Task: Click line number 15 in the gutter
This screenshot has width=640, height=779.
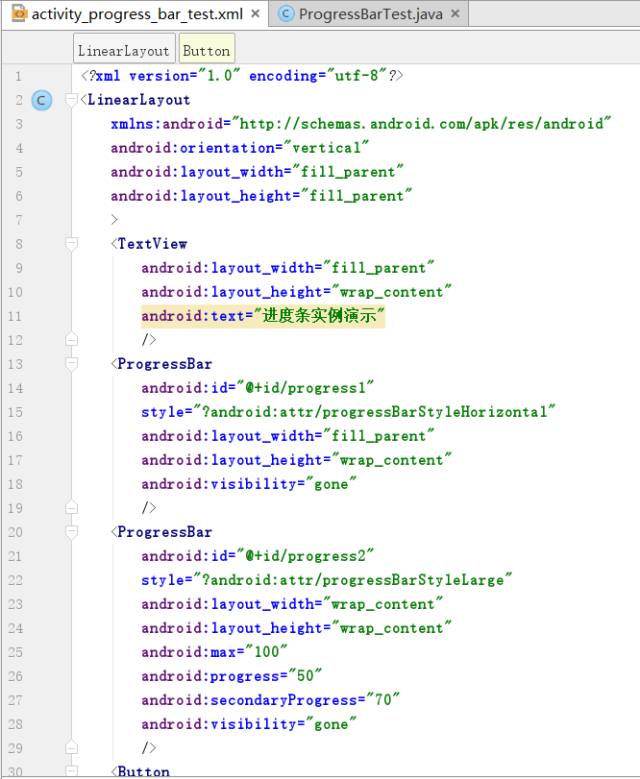Action: (15, 412)
